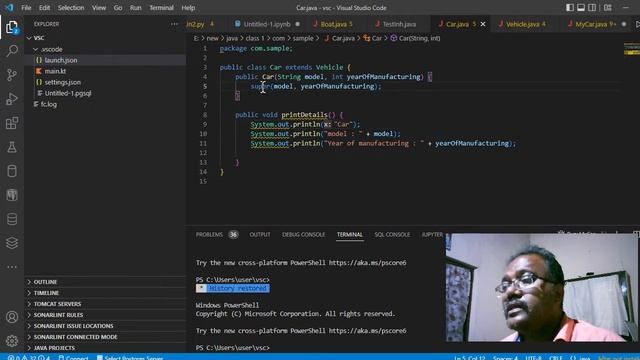640x360 pixels.
Task: Open main.kt file in explorer
Action: click(x=105, y=71)
